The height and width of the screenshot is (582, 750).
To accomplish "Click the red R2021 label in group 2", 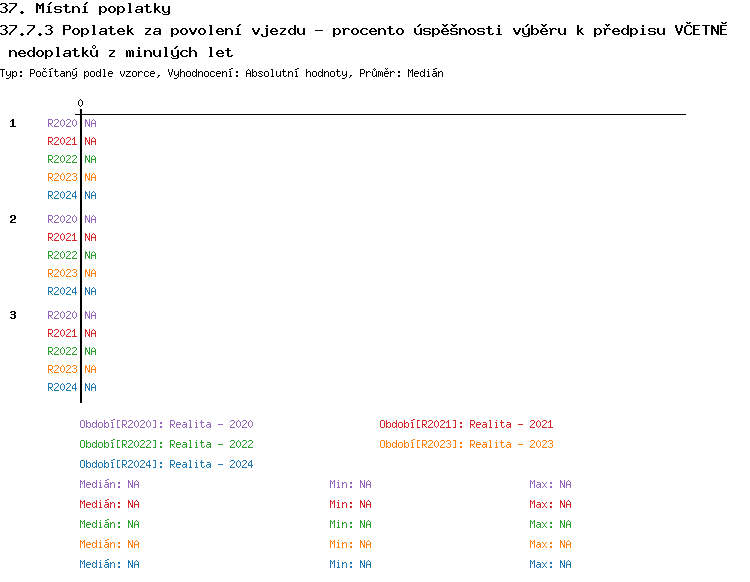I will click(62, 237).
